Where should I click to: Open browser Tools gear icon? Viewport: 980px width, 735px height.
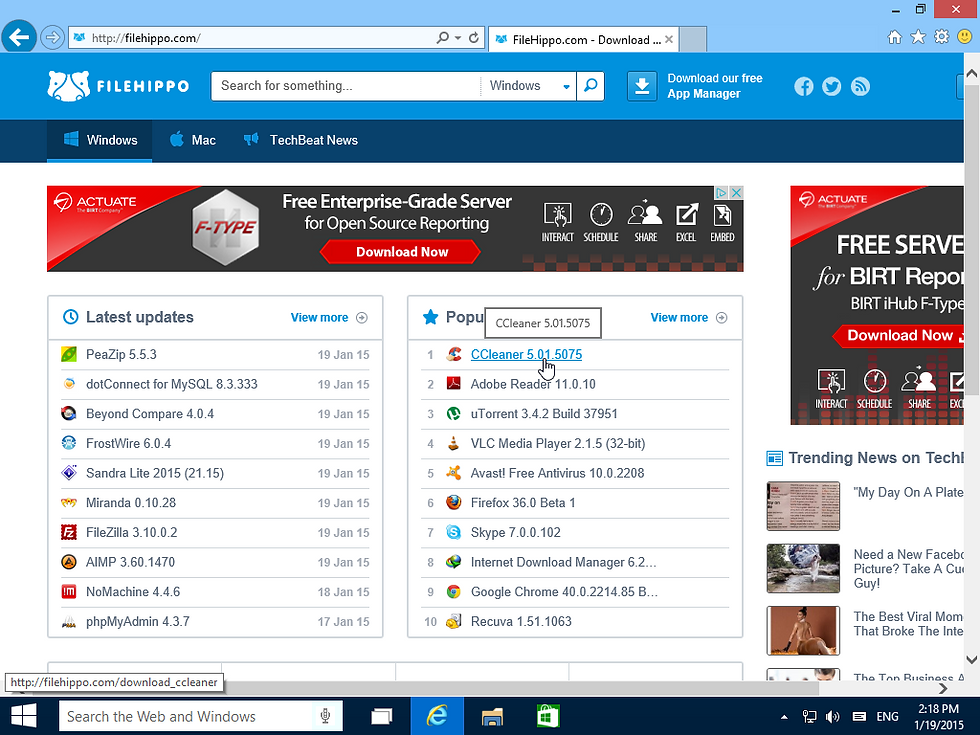click(x=941, y=37)
